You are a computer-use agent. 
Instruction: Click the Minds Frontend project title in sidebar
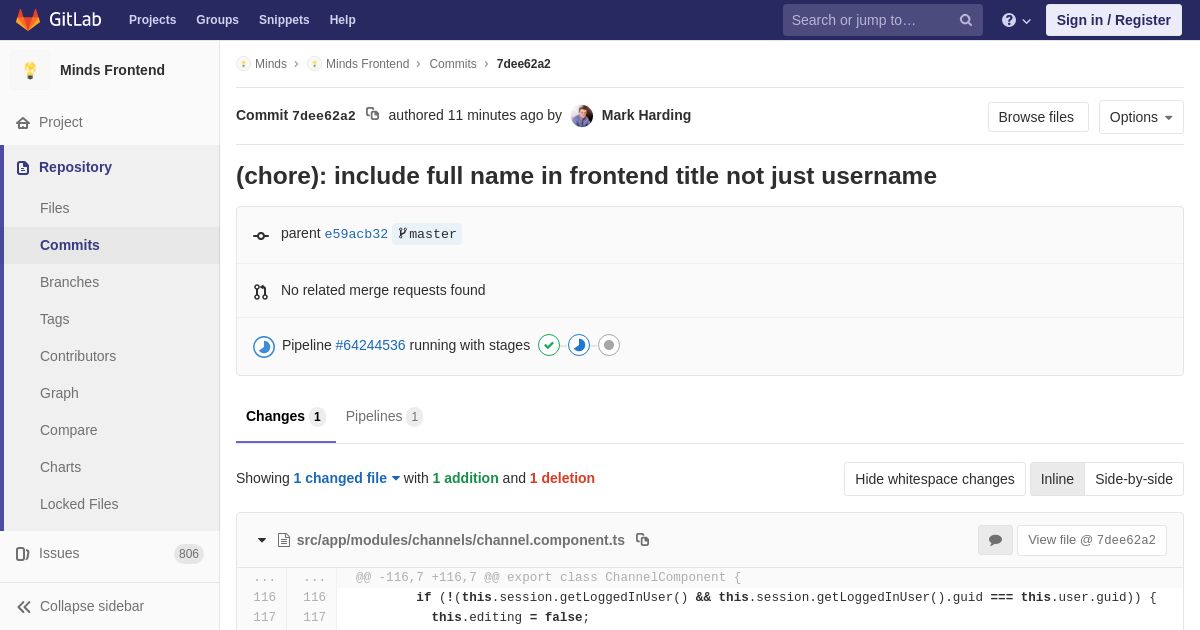pyautogui.click(x=112, y=70)
